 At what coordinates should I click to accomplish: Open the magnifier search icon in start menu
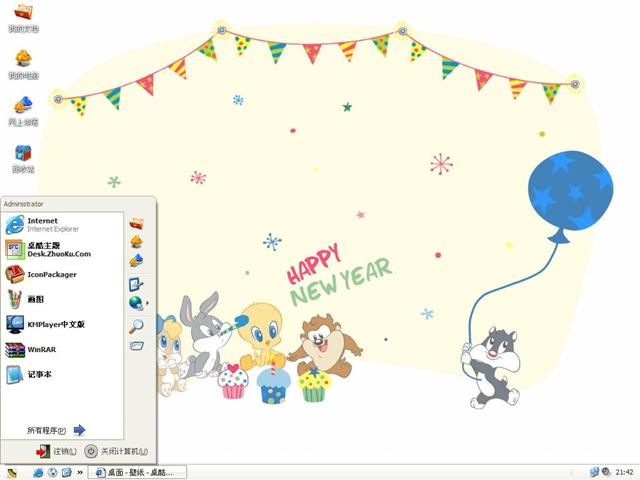136,326
